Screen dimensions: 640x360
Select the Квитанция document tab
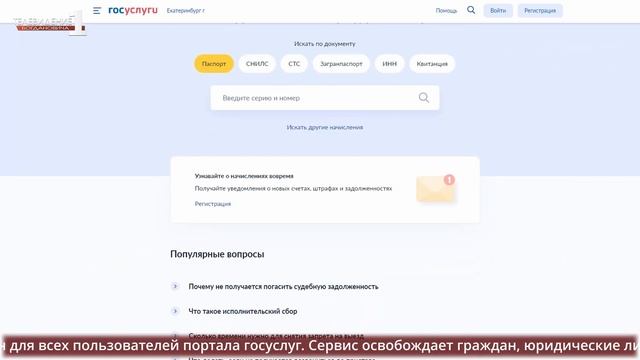432,64
